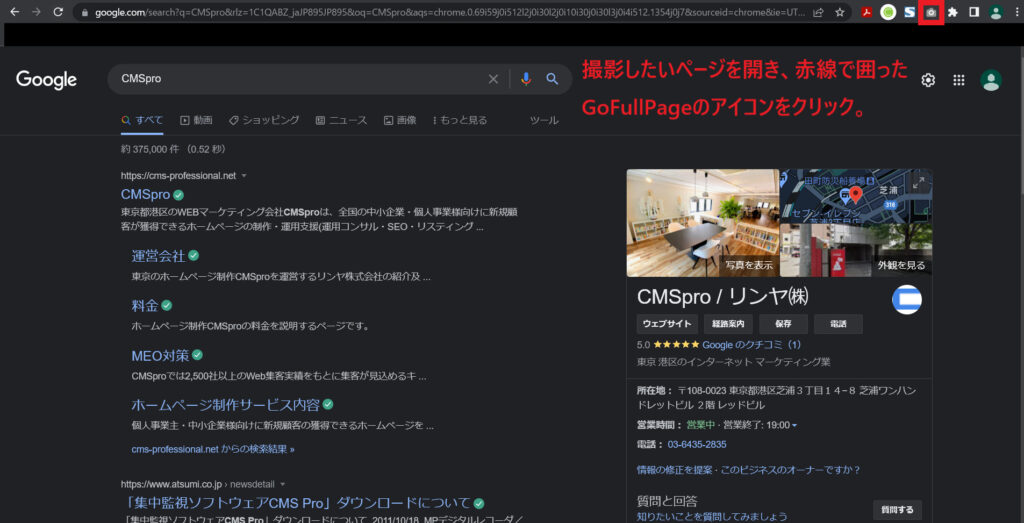
Task: Open ホームページ制作サービス内容 sitelink
Action: click(225, 405)
